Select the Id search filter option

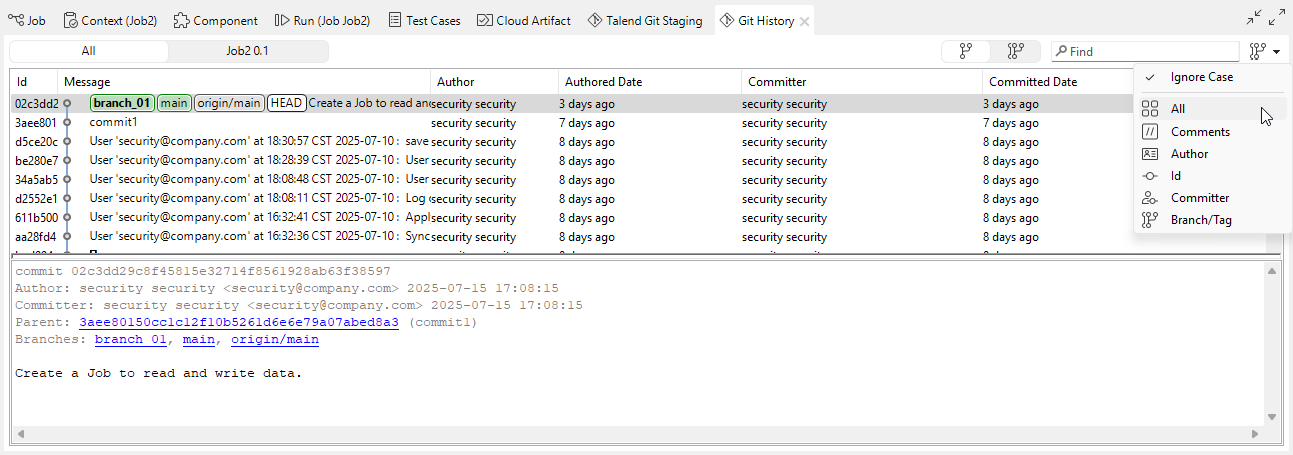(1176, 176)
